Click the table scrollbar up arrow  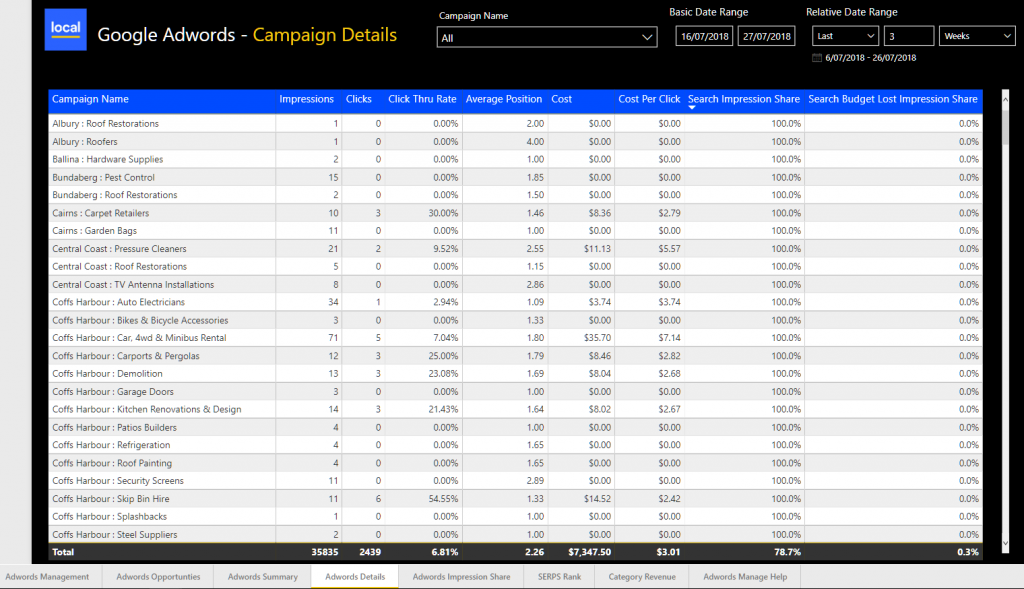point(1005,99)
